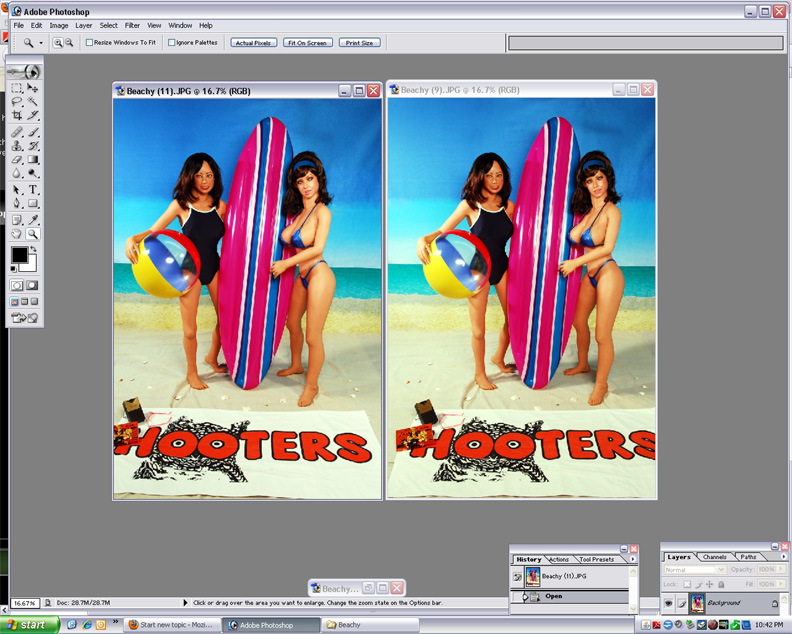
Task: Open the Zoom tool preset picker arrow
Action: pyautogui.click(x=41, y=43)
